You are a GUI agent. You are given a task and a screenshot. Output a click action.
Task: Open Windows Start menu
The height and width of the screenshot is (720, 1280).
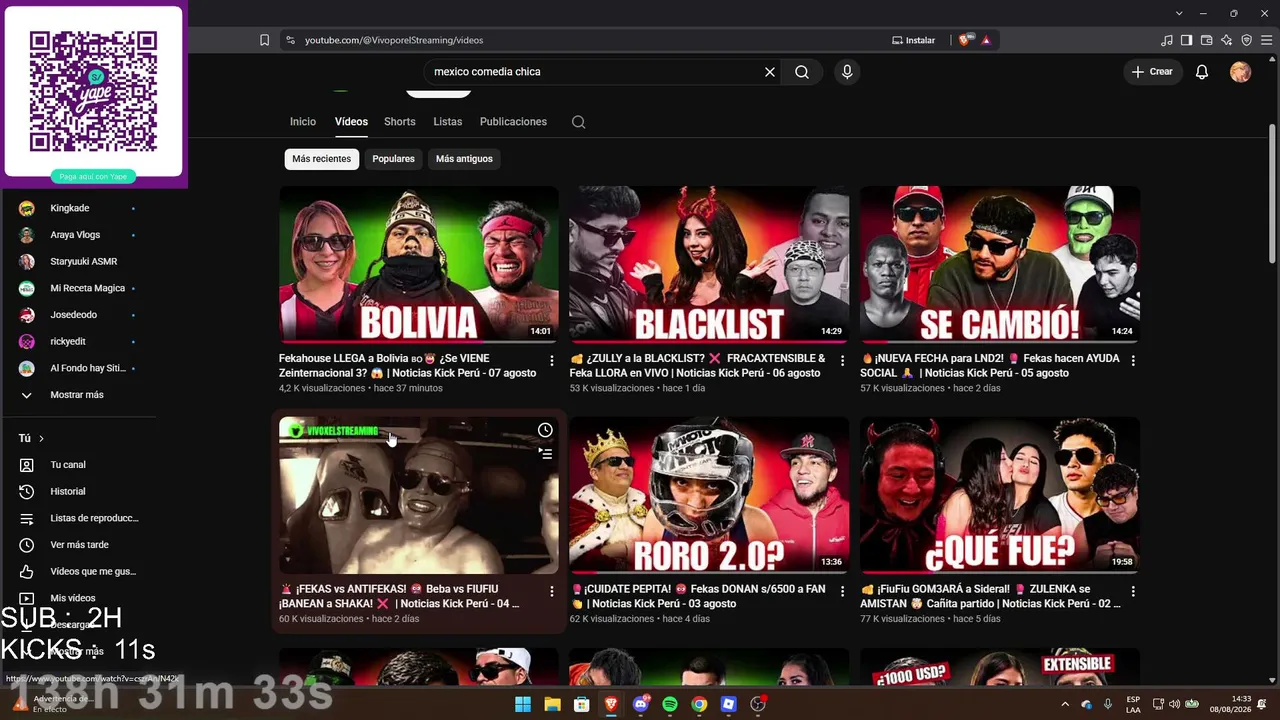tap(523, 704)
